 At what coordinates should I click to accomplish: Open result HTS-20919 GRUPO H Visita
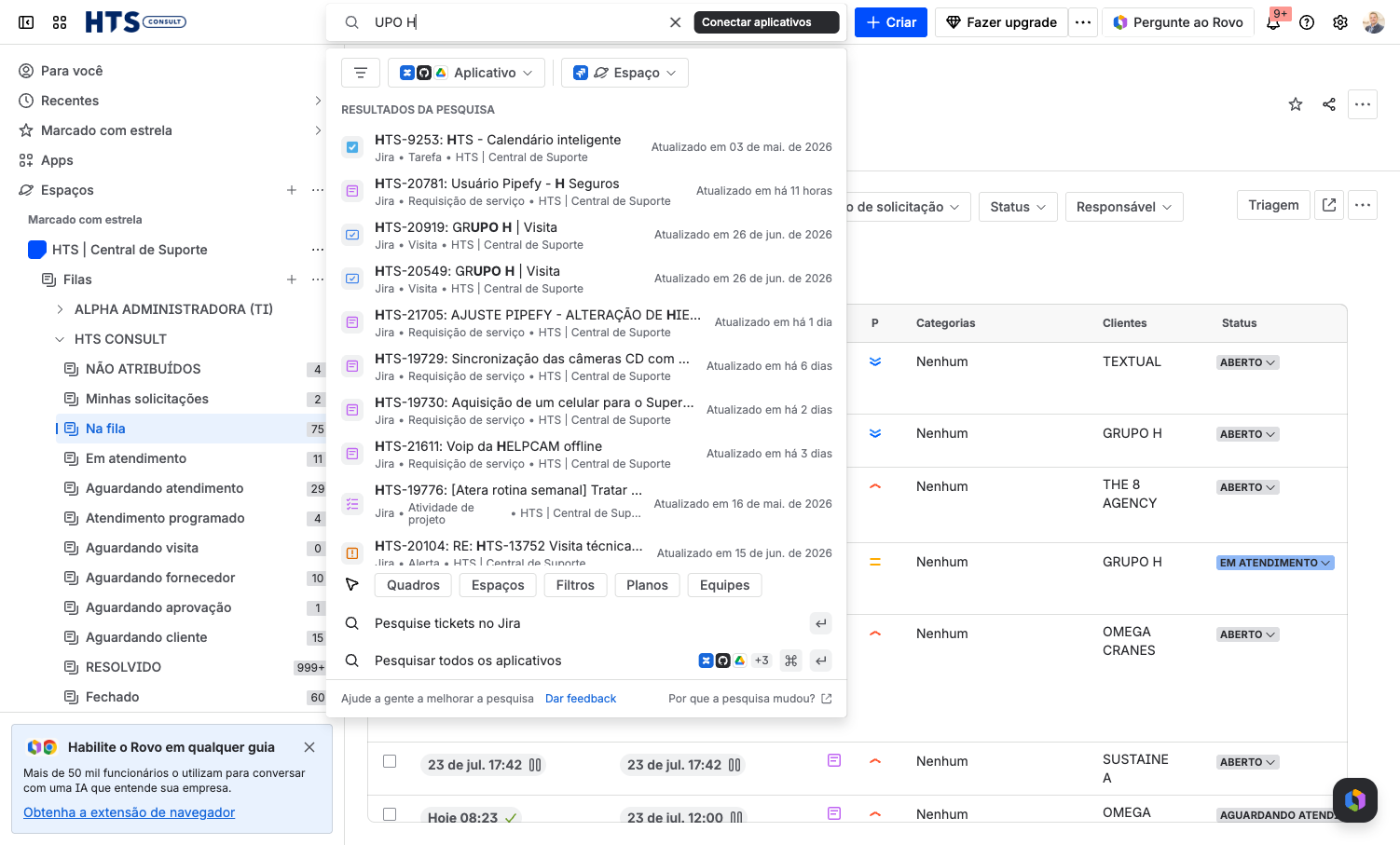click(586, 235)
